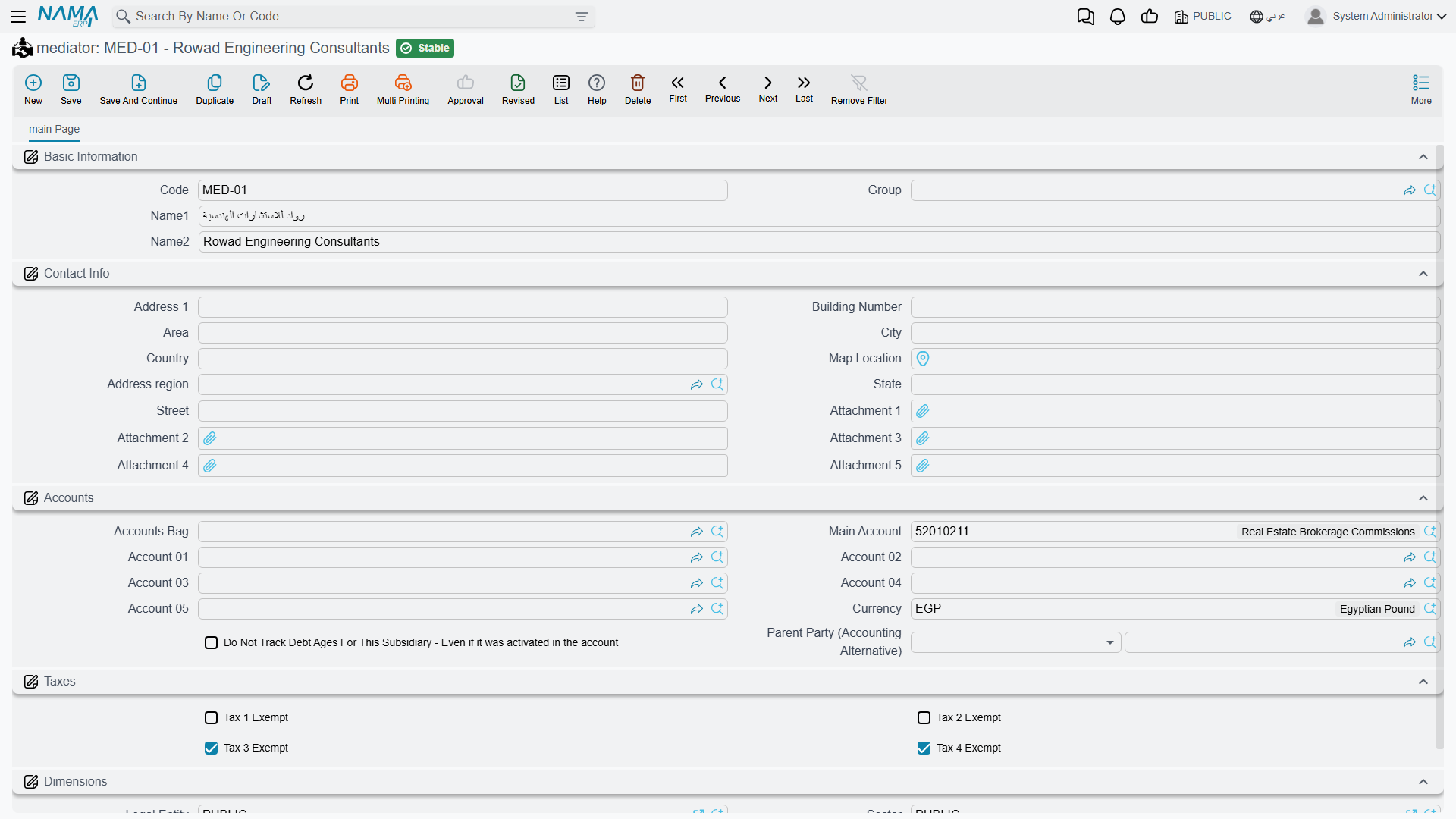Image resolution: width=1456 pixels, height=819 pixels.
Task: Collapse the Dimensions section
Action: [1423, 782]
